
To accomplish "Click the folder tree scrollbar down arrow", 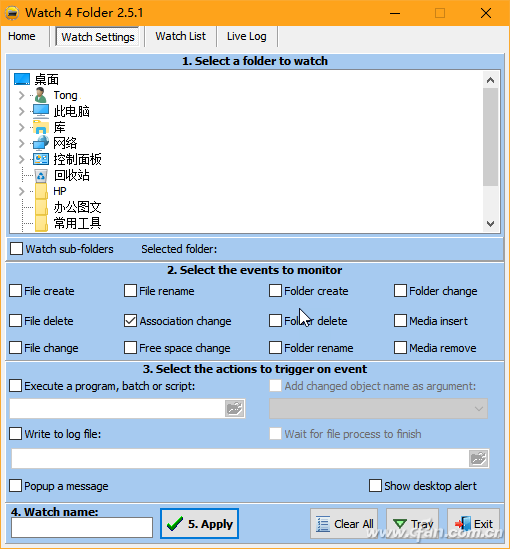I will click(490, 224).
